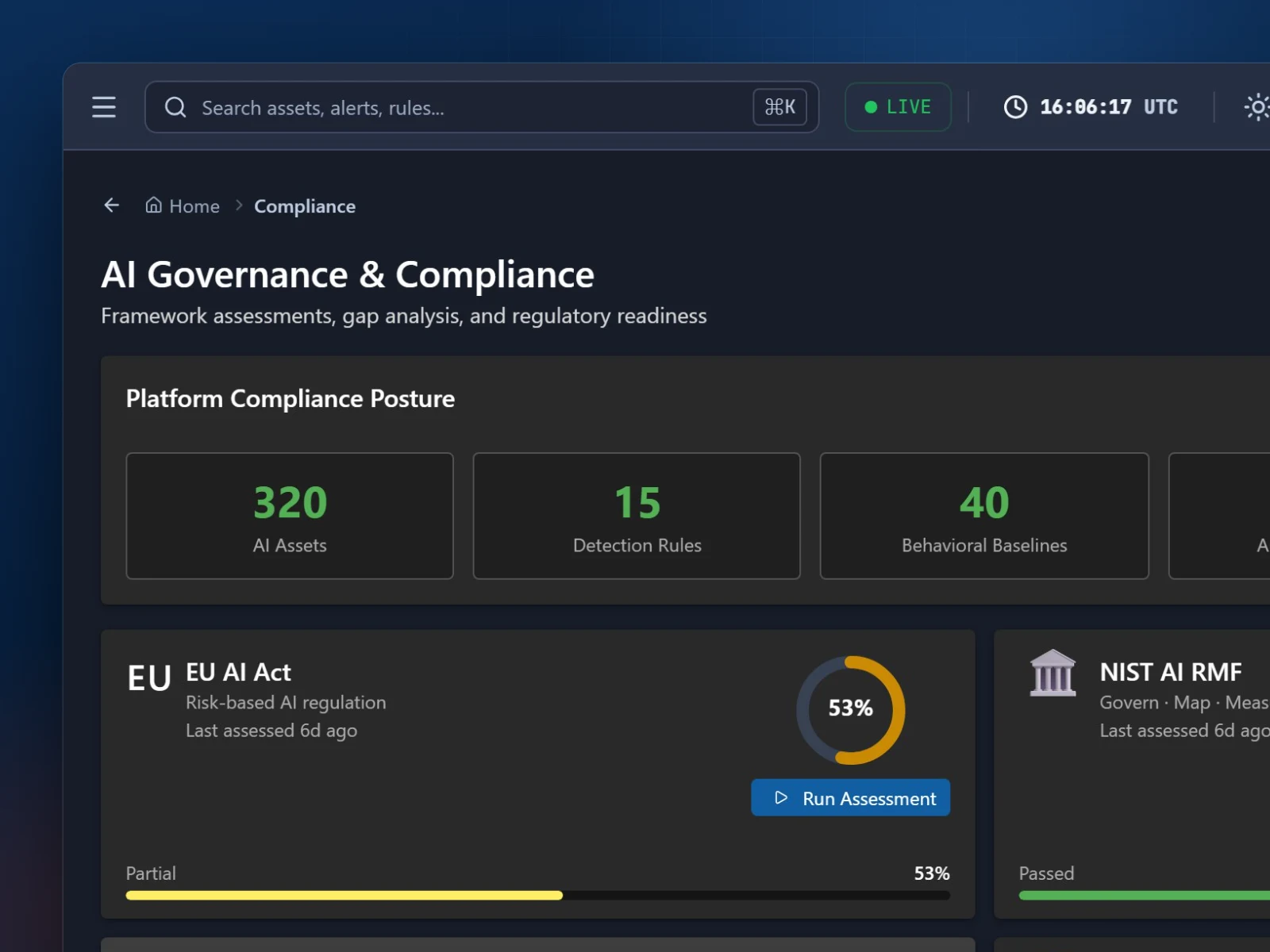Click the 53% circular score gauge
The height and width of the screenshot is (952, 1270).
(x=851, y=710)
